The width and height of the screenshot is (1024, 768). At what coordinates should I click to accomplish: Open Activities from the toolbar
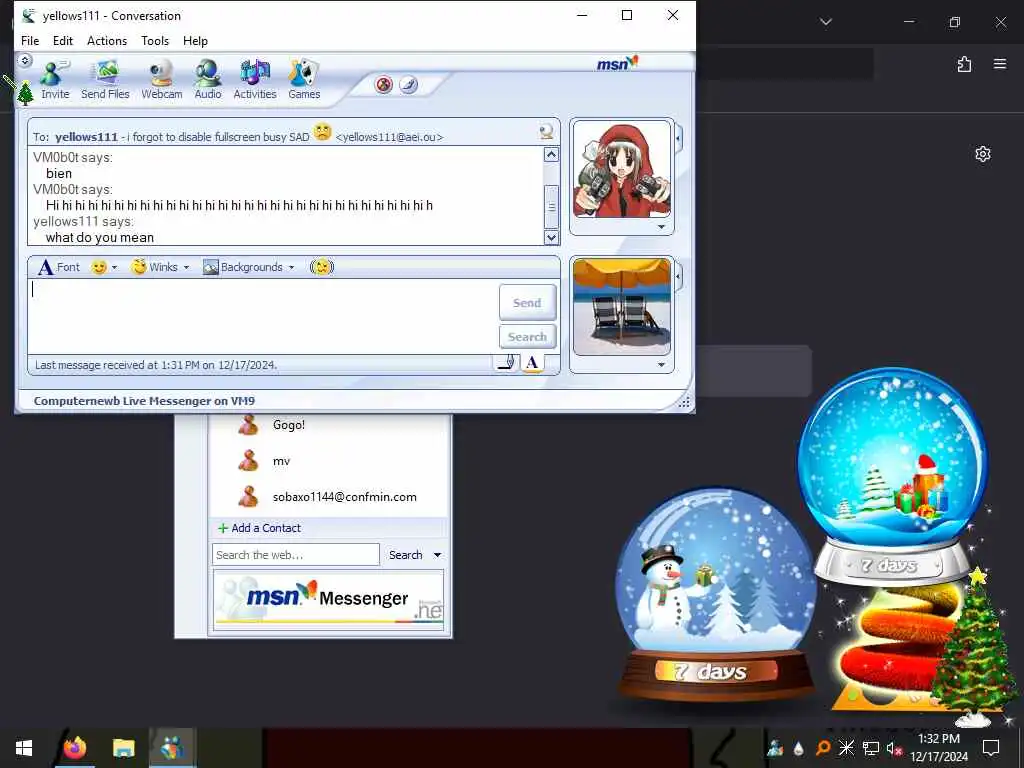tap(255, 80)
